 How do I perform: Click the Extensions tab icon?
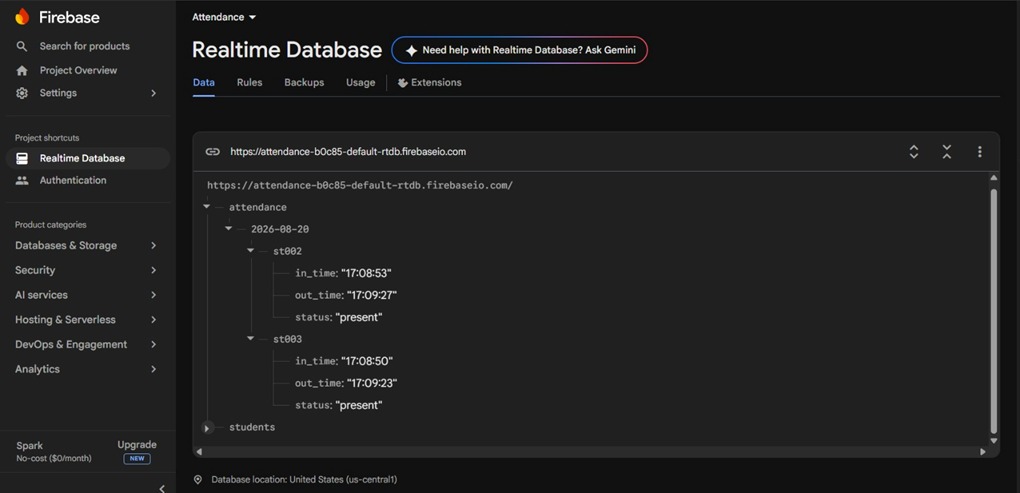(x=403, y=83)
